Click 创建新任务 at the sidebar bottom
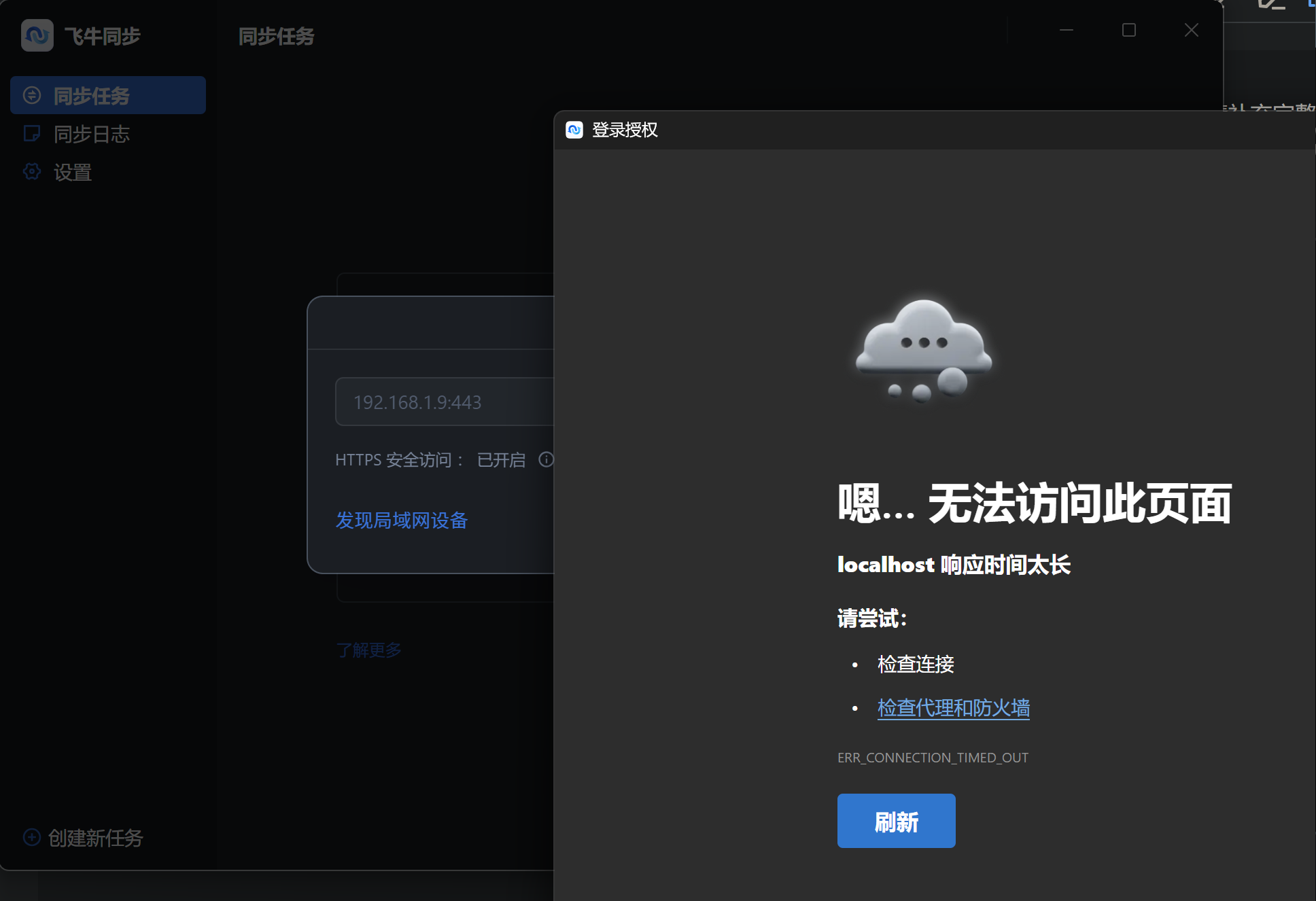 pyautogui.click(x=83, y=838)
